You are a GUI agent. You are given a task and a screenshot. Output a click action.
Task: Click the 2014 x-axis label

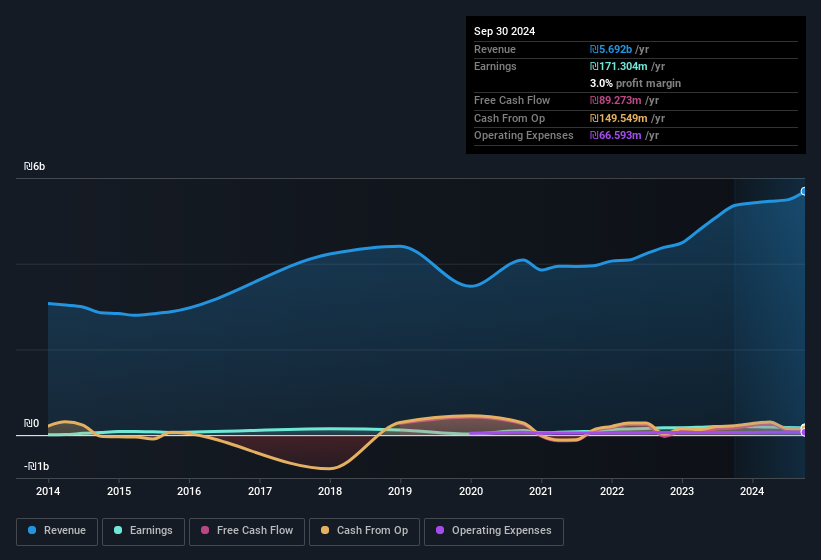pos(48,491)
